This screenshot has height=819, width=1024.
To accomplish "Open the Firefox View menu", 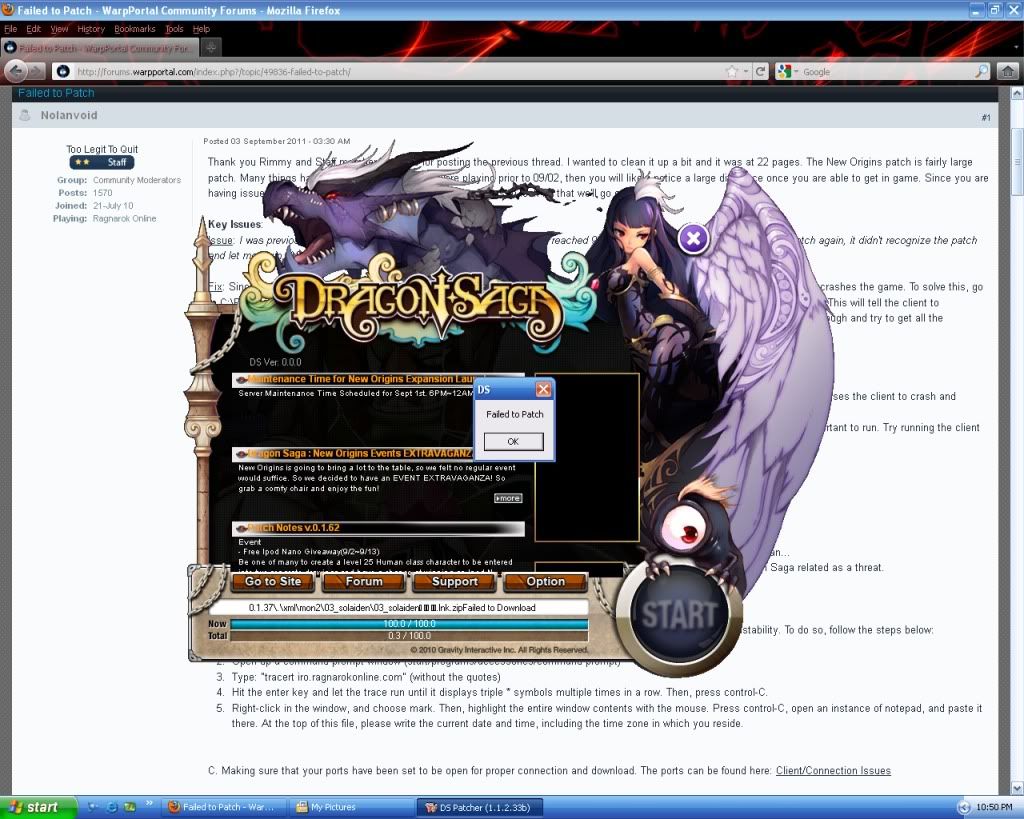I will pyautogui.click(x=59, y=29).
